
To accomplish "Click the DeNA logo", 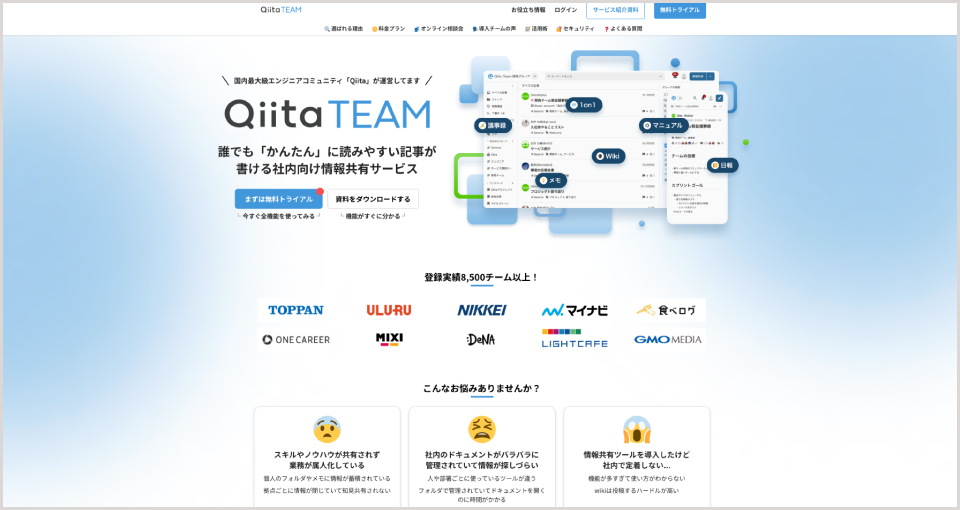I will (x=481, y=339).
